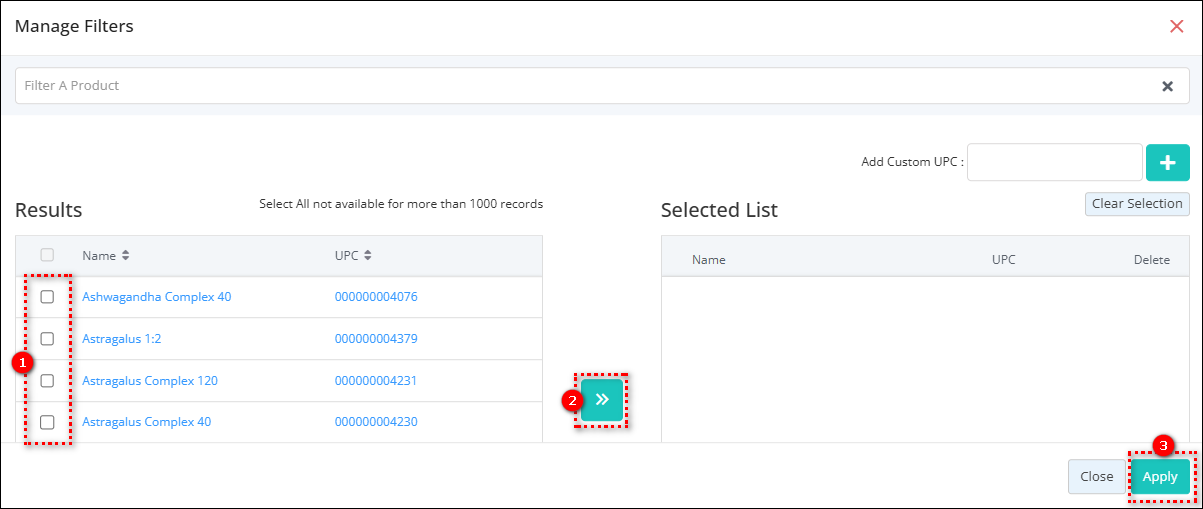Check the Ashwagandha Complex 40 checkbox
This screenshot has width=1203, height=509.
coord(47,297)
